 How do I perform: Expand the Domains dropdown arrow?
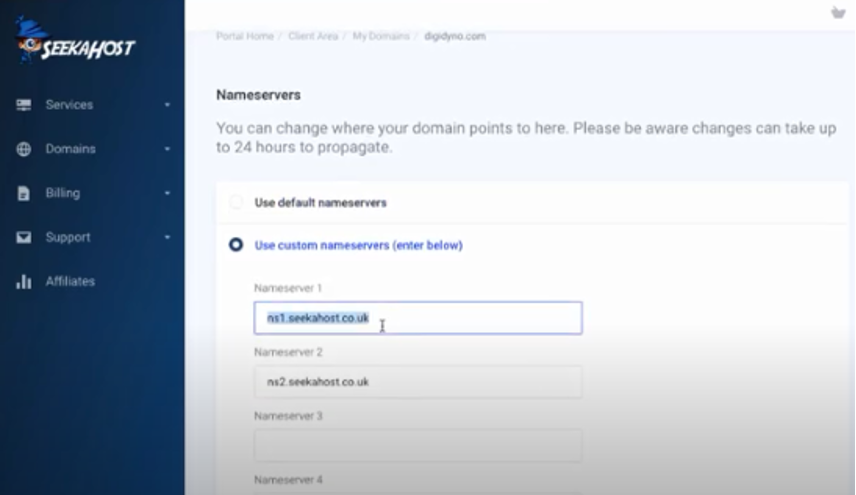(167, 149)
